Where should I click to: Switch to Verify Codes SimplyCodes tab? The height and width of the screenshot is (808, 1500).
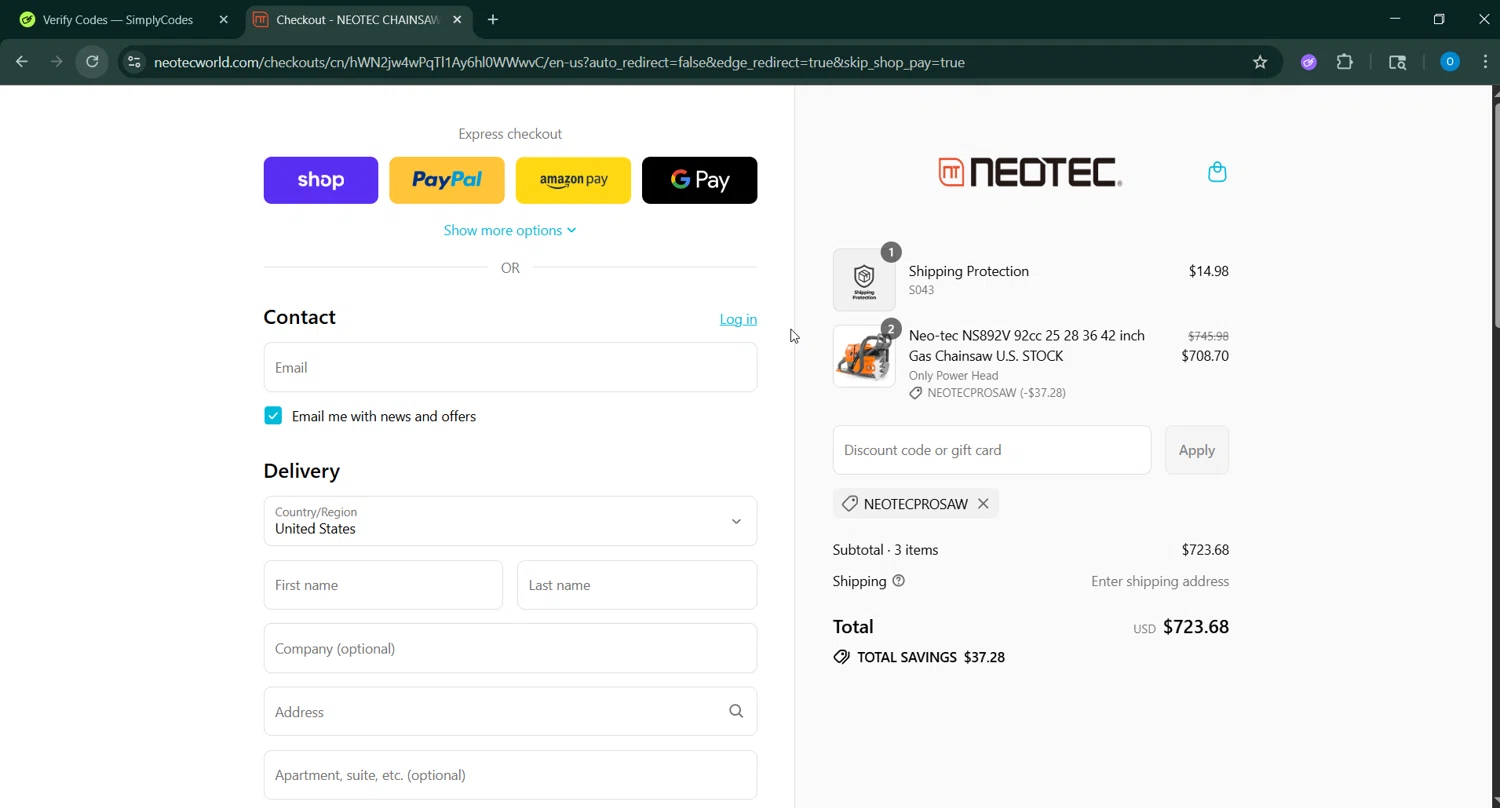point(118,20)
